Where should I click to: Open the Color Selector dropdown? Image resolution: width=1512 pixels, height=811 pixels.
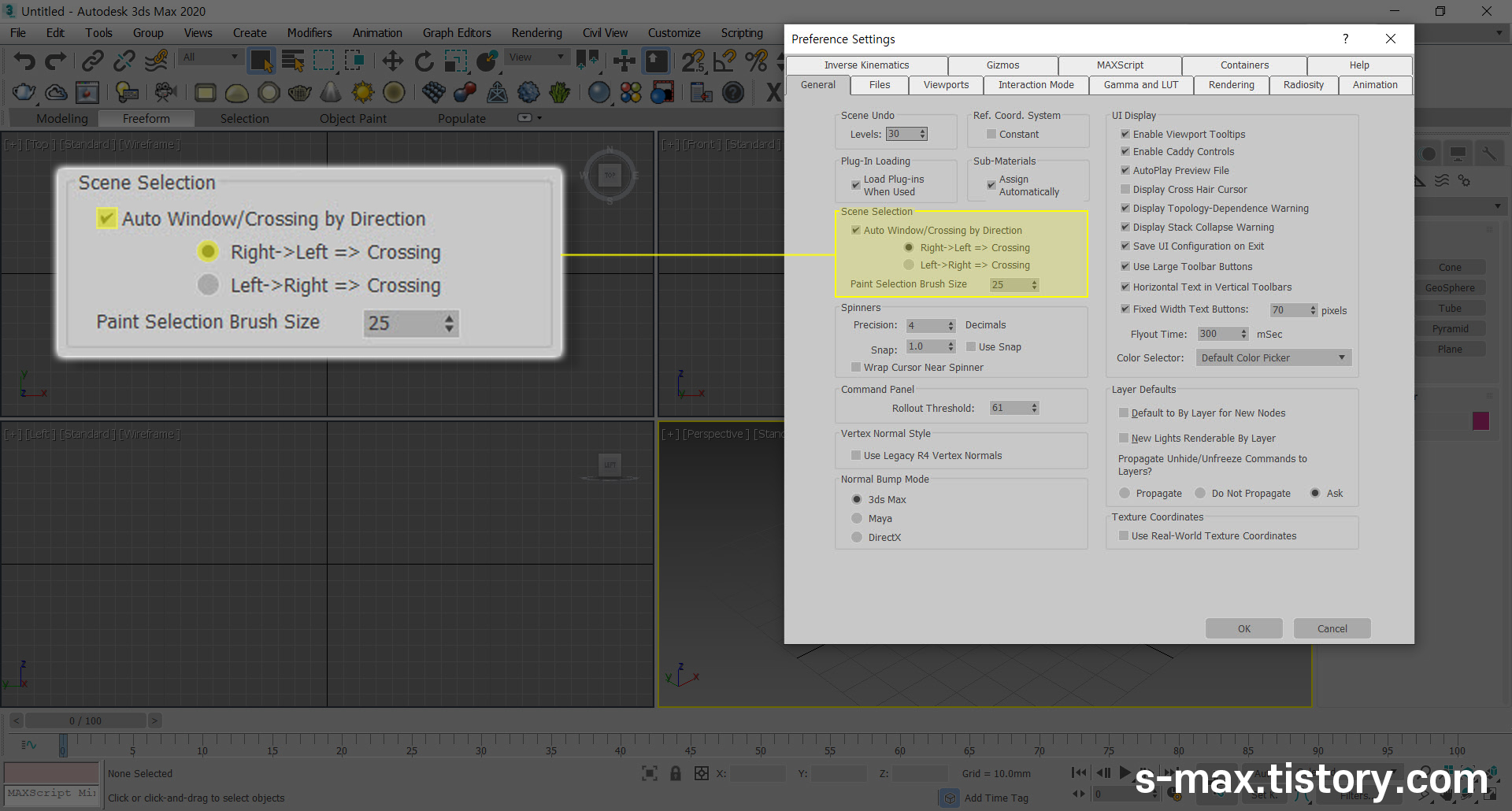pyautogui.click(x=1273, y=358)
